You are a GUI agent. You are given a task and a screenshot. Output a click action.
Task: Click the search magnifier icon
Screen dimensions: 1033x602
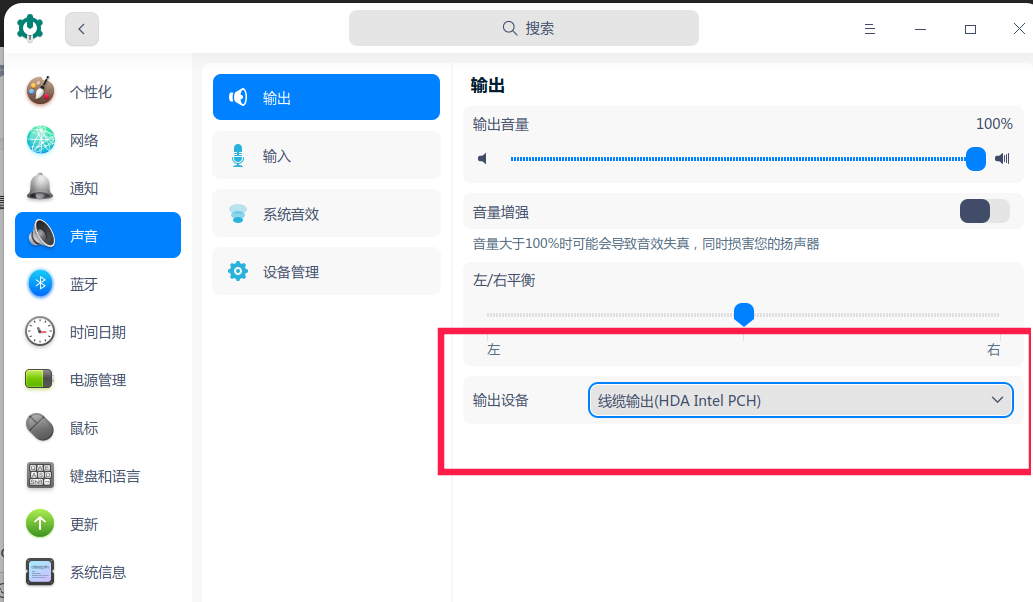pos(510,28)
